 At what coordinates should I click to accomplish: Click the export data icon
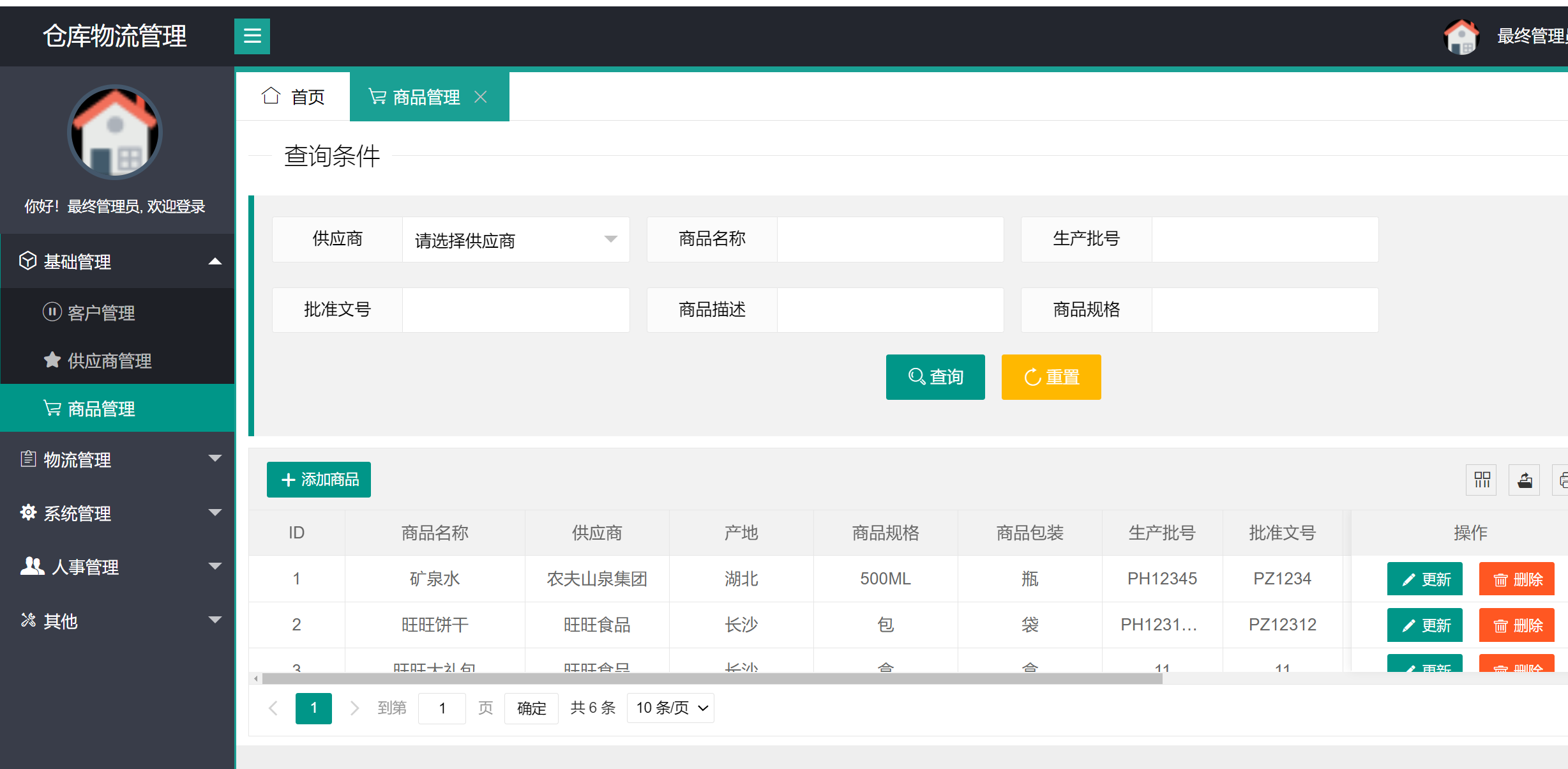(x=1525, y=480)
